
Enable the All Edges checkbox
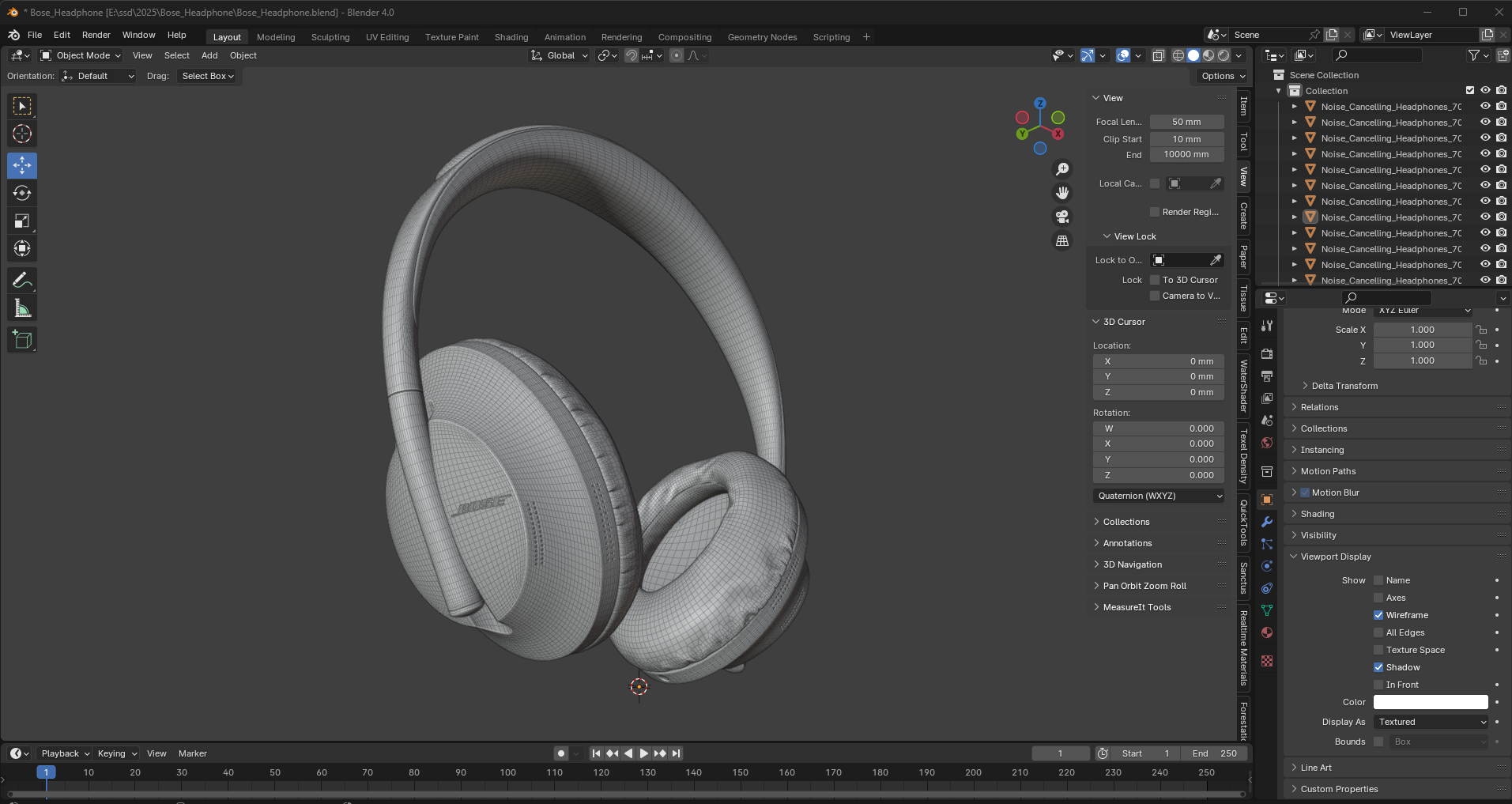(1378, 632)
